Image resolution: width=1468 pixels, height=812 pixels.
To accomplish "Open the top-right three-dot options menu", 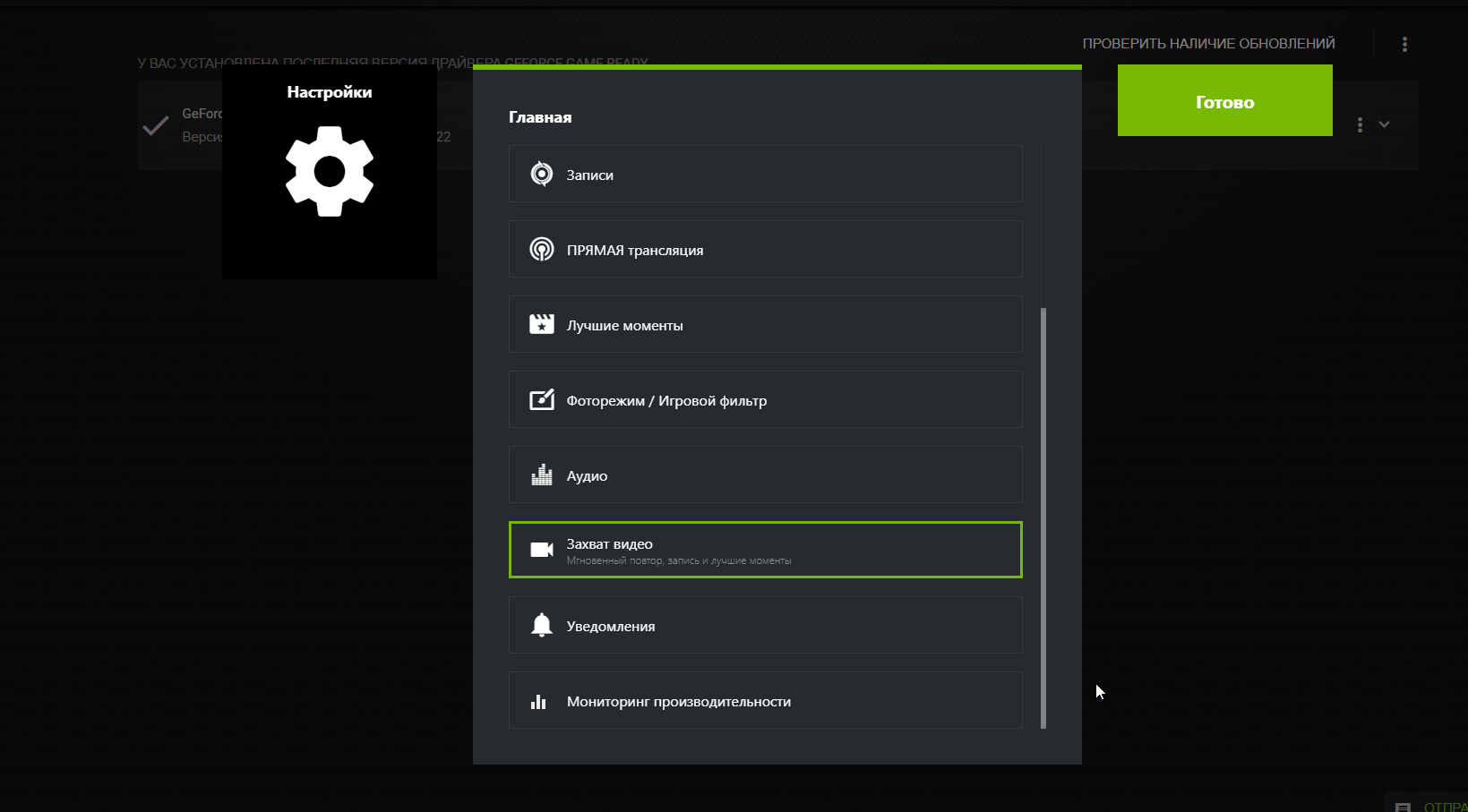I will coord(1404,44).
